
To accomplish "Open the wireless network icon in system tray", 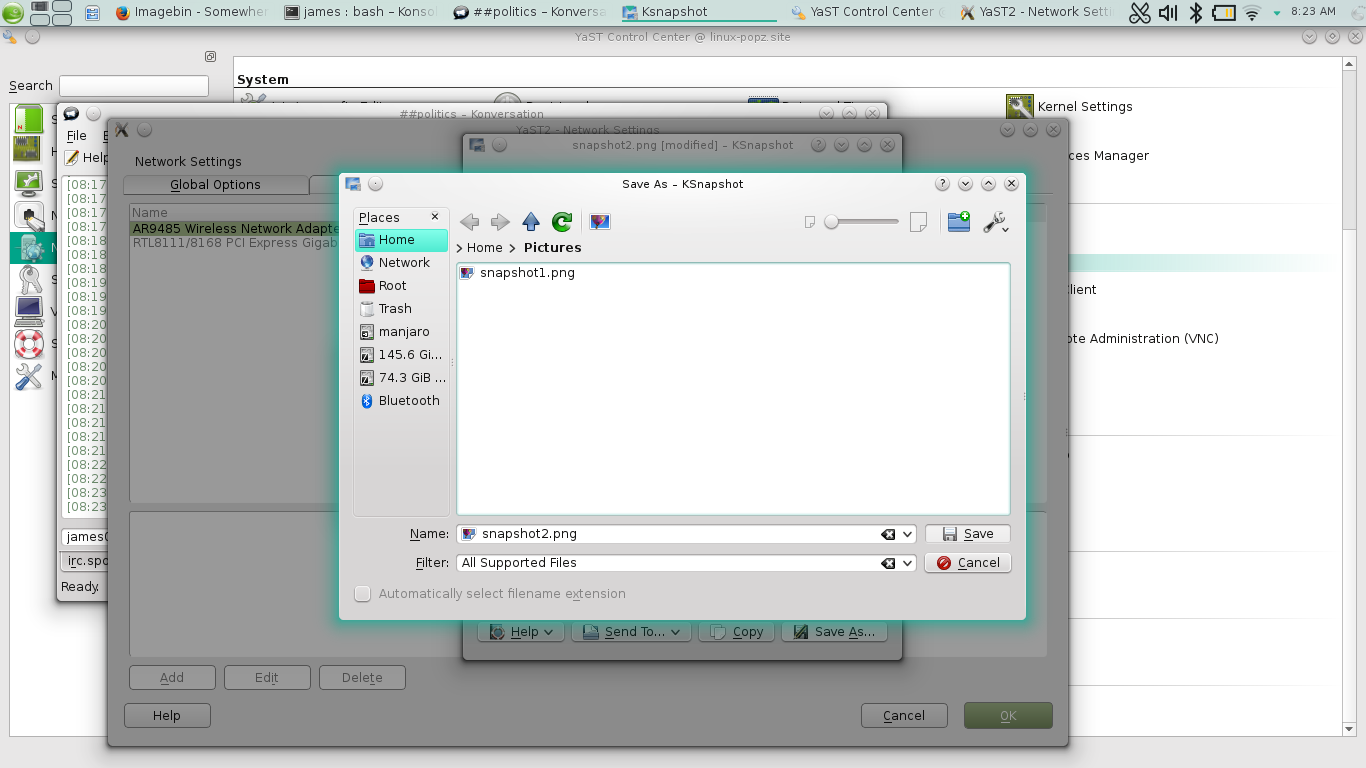I will (x=1252, y=12).
